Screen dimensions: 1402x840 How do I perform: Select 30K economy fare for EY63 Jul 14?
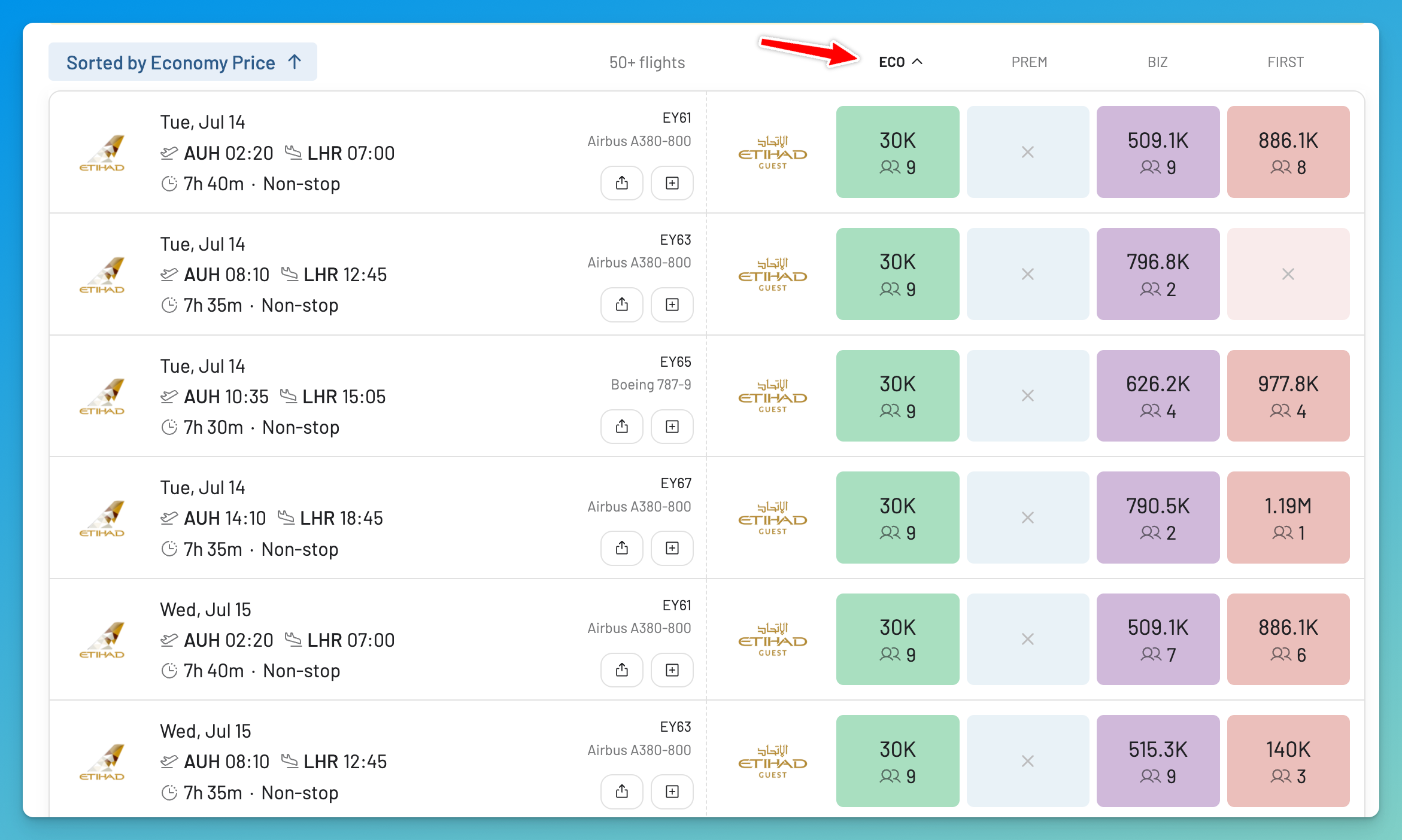(897, 274)
